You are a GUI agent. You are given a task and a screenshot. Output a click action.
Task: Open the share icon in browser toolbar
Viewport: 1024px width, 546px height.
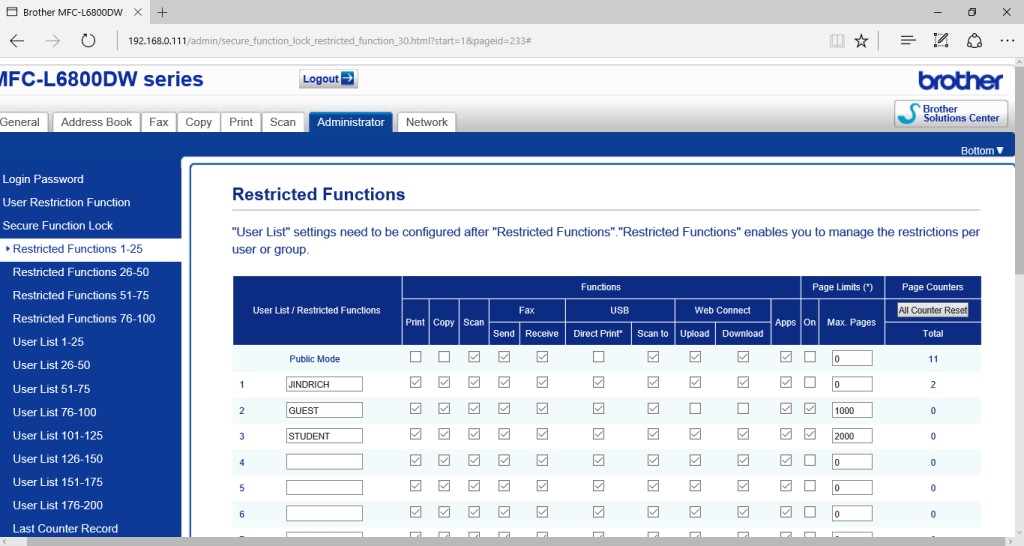pos(974,40)
